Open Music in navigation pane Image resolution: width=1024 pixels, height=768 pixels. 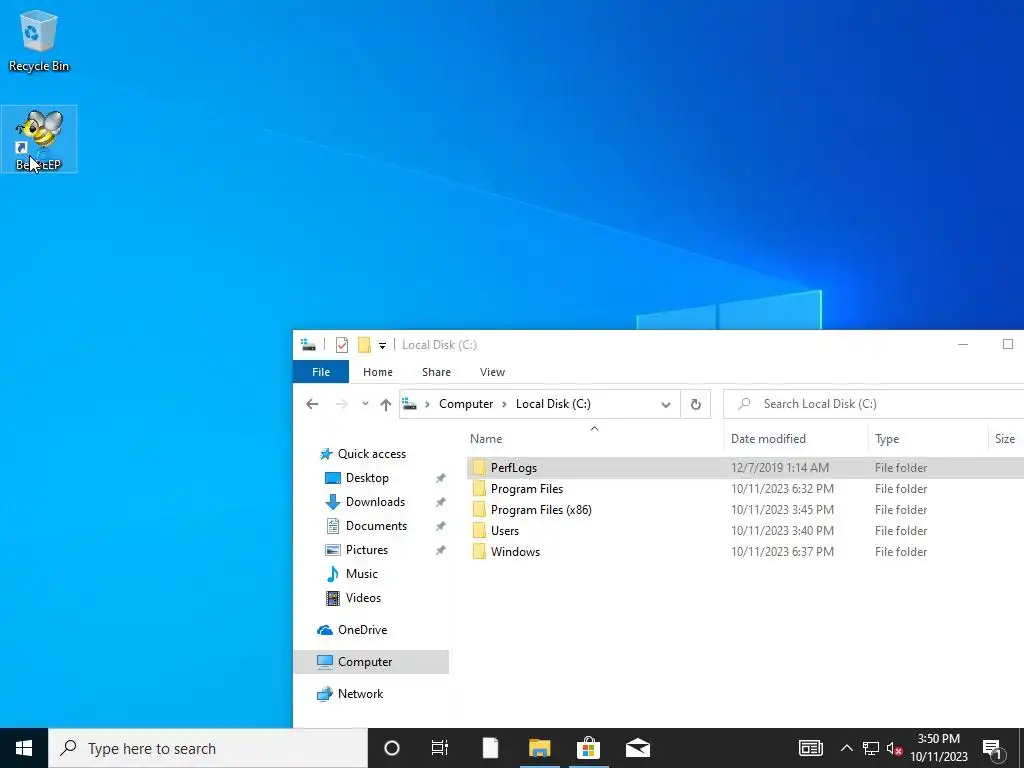pyautogui.click(x=361, y=574)
